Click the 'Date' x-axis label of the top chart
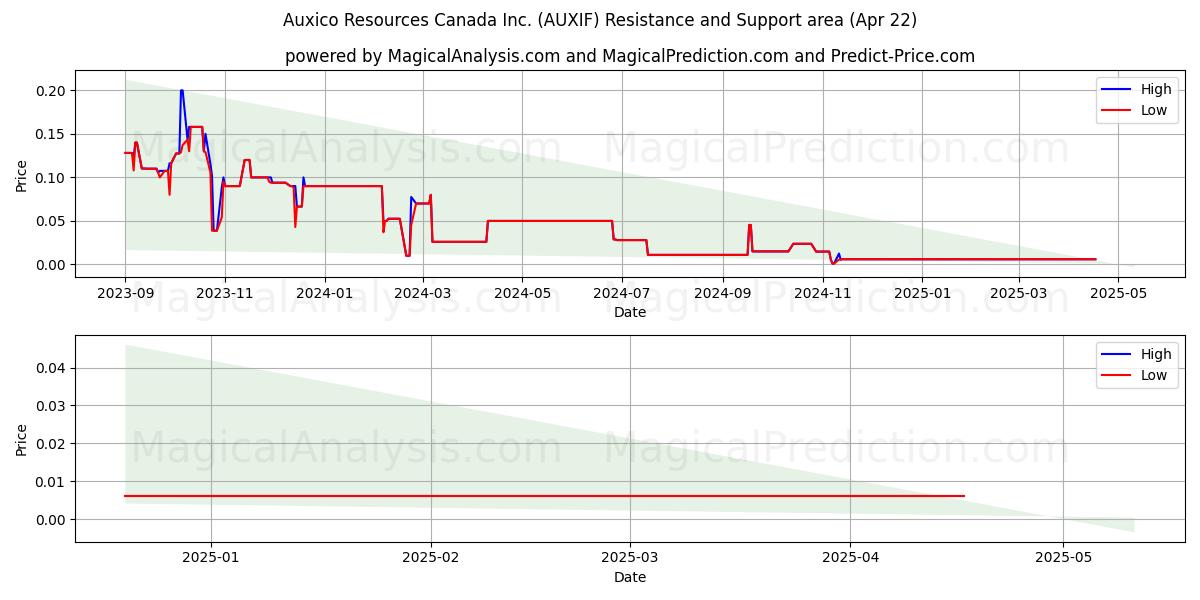The height and width of the screenshot is (600, 1200). pos(630,312)
